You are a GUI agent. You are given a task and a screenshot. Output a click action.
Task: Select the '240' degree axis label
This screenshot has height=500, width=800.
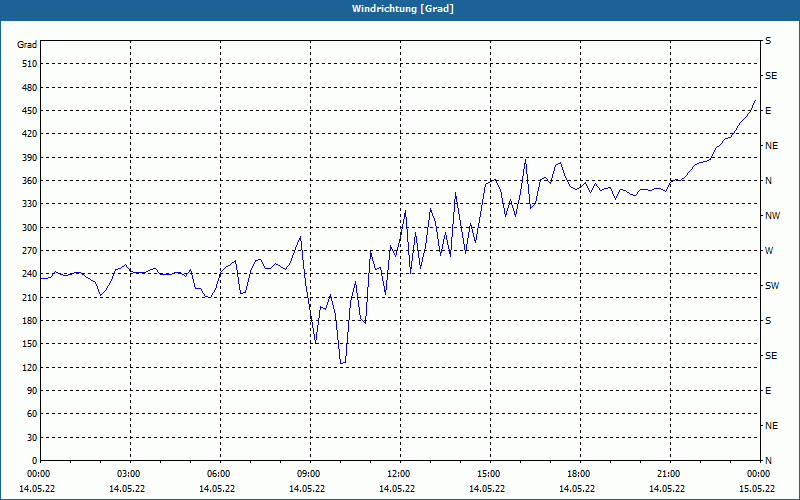point(30,274)
